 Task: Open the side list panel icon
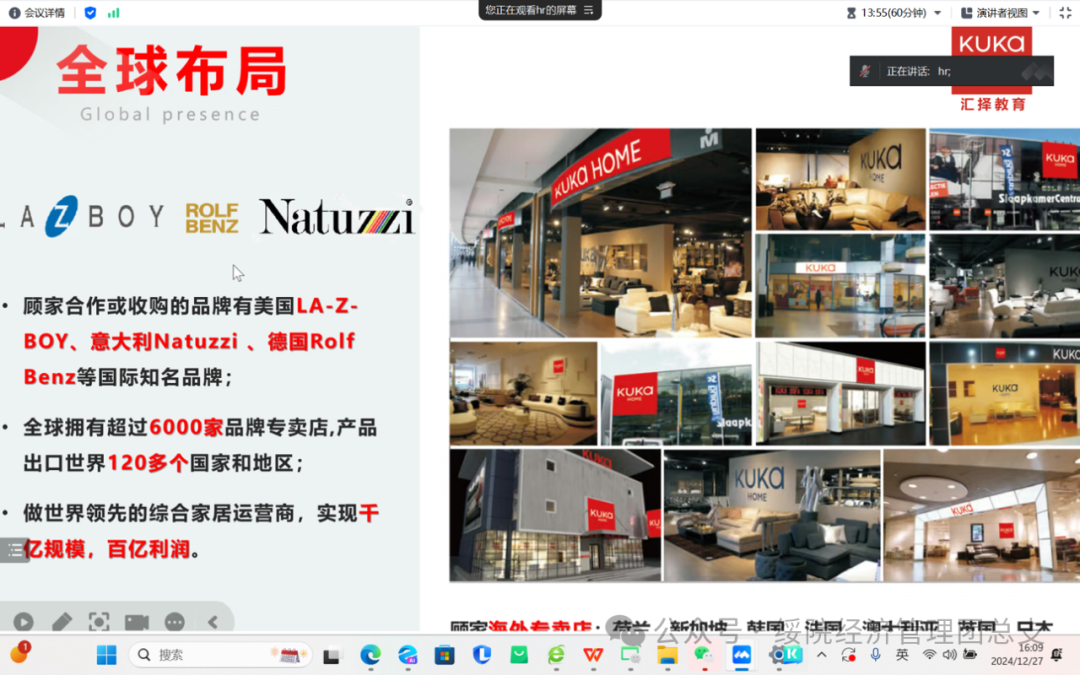[15, 549]
